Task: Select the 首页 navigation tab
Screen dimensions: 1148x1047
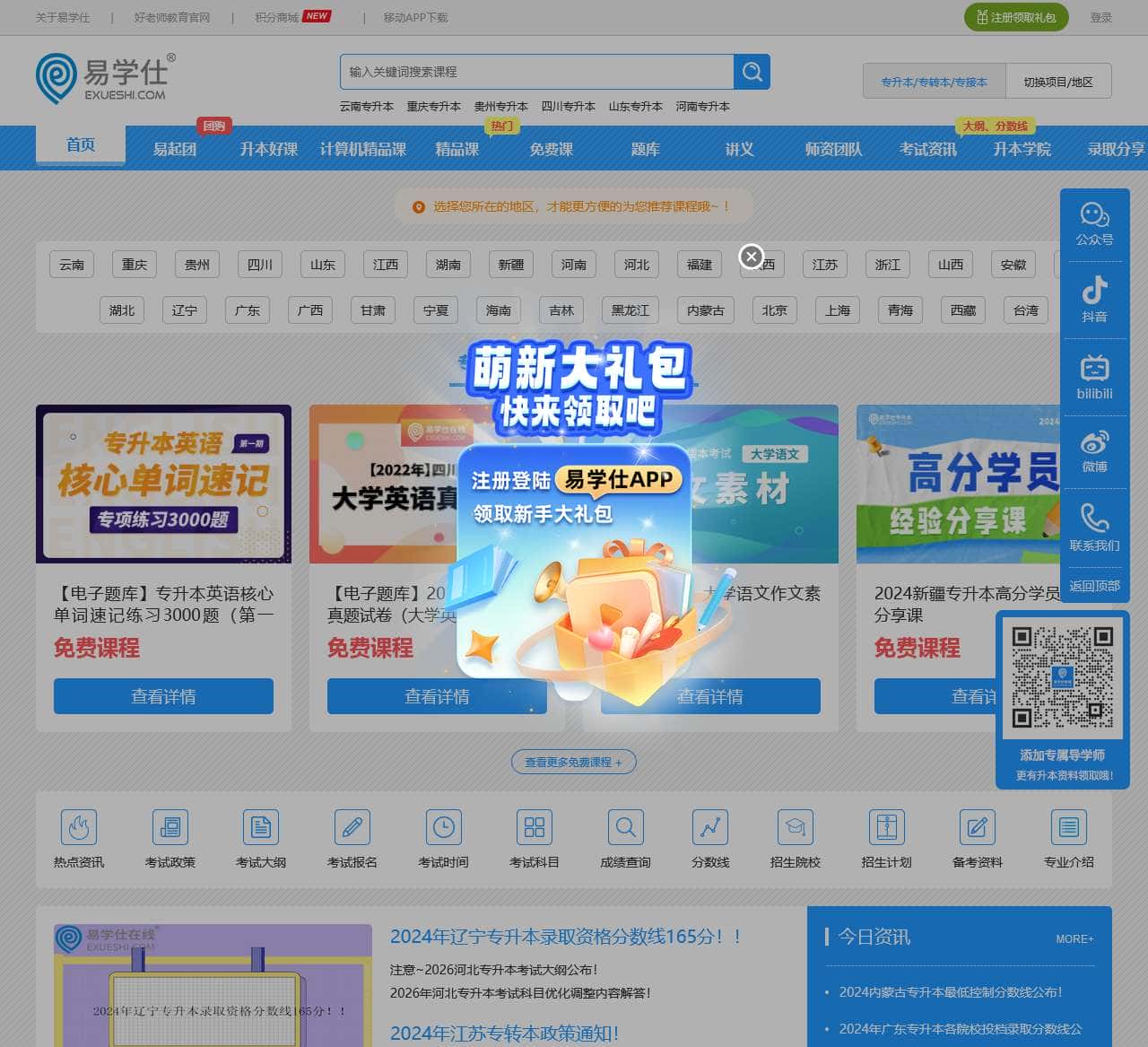Action: pos(81,144)
